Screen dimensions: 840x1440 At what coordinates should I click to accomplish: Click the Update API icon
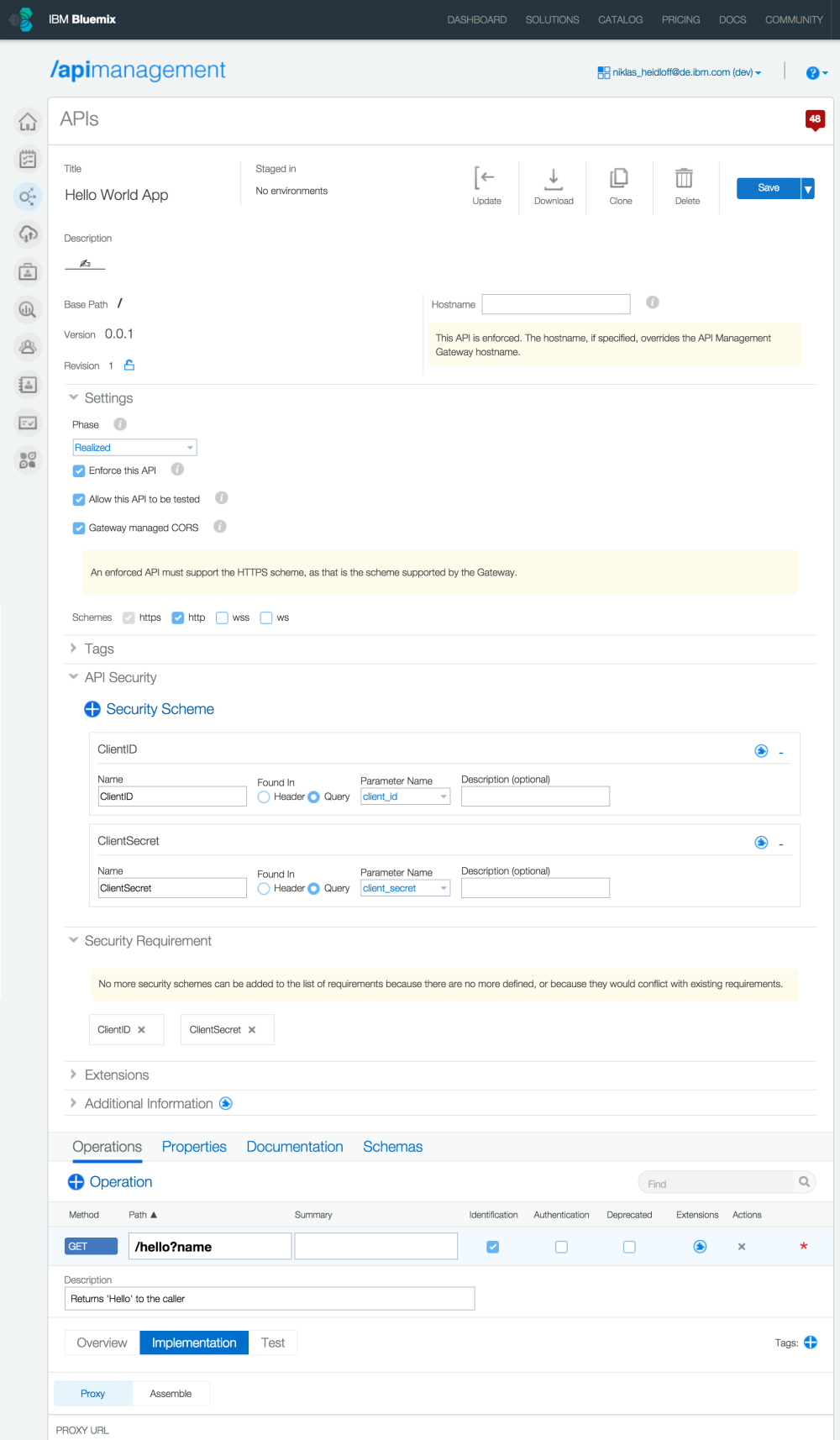point(486,179)
